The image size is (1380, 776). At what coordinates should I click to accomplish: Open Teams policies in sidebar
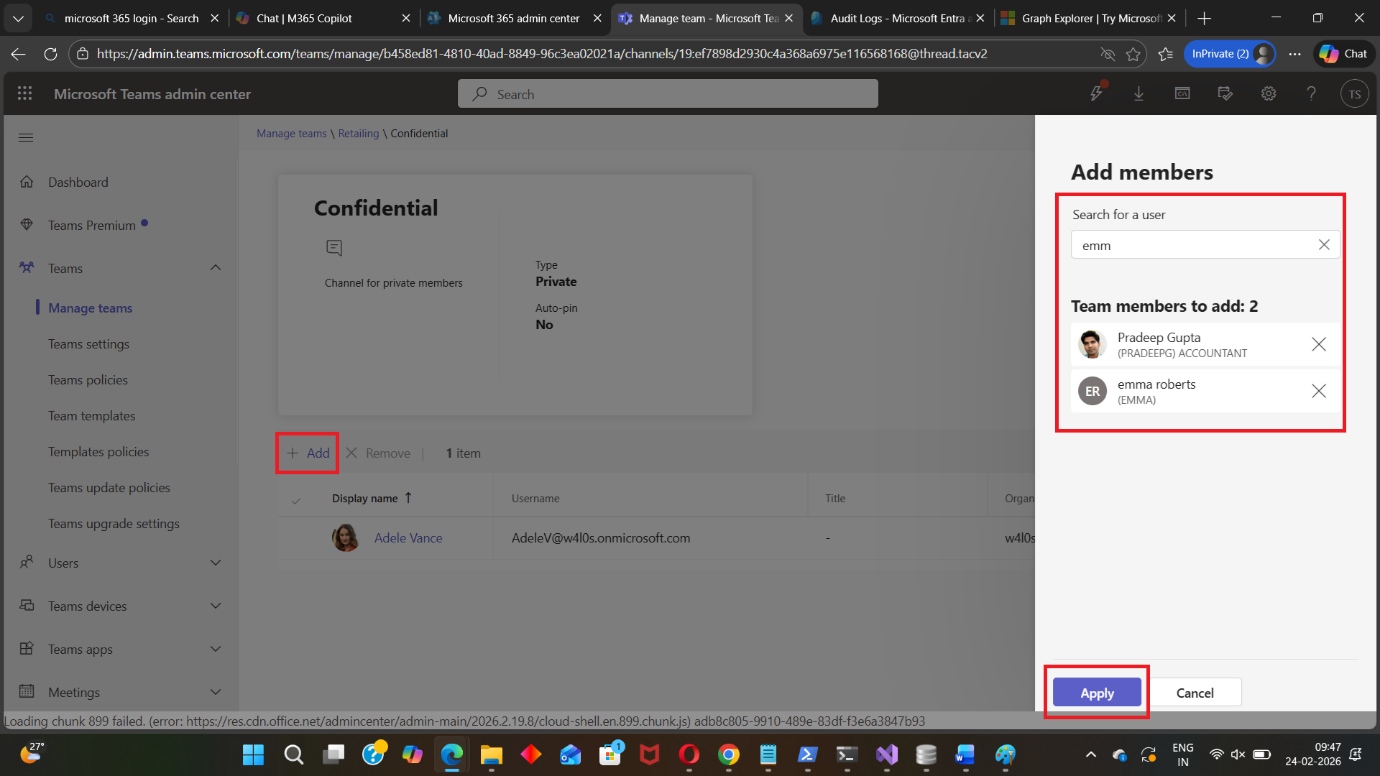pos(88,380)
